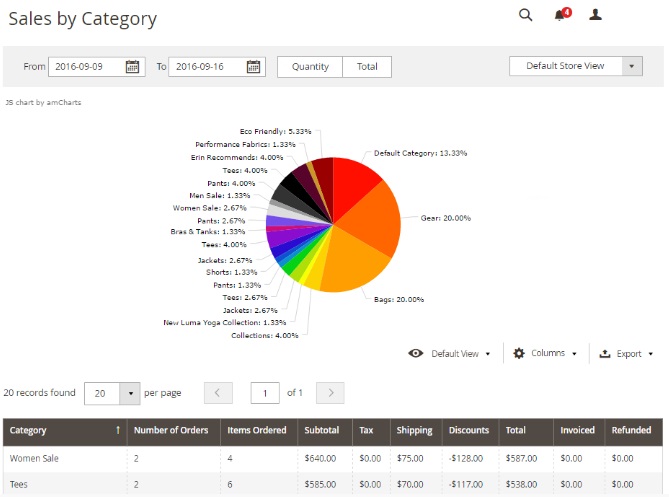Viewport: 669px width, 497px height.
Task: Open the user account icon
Action: (596, 15)
